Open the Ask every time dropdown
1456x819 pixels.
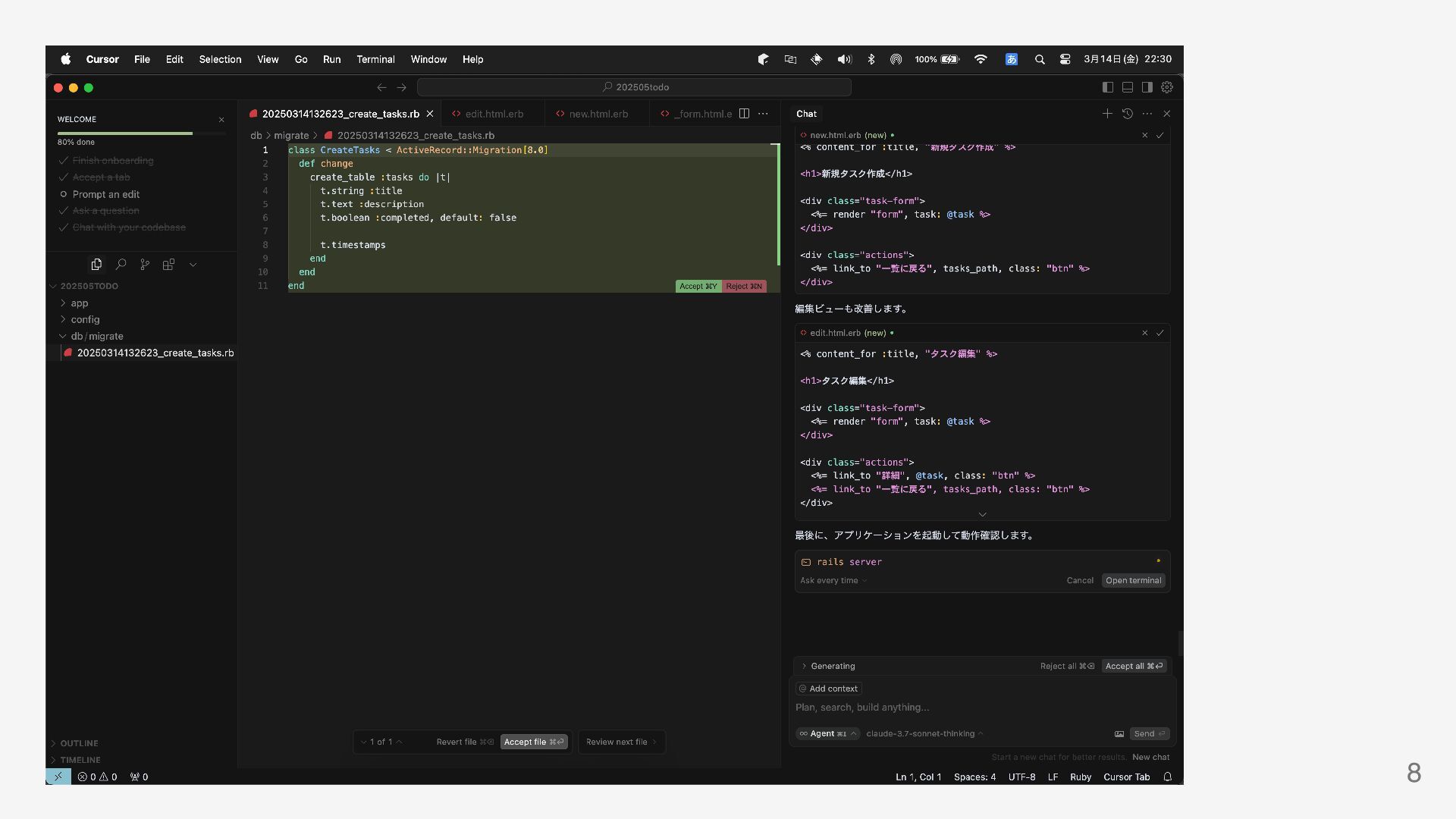[833, 581]
